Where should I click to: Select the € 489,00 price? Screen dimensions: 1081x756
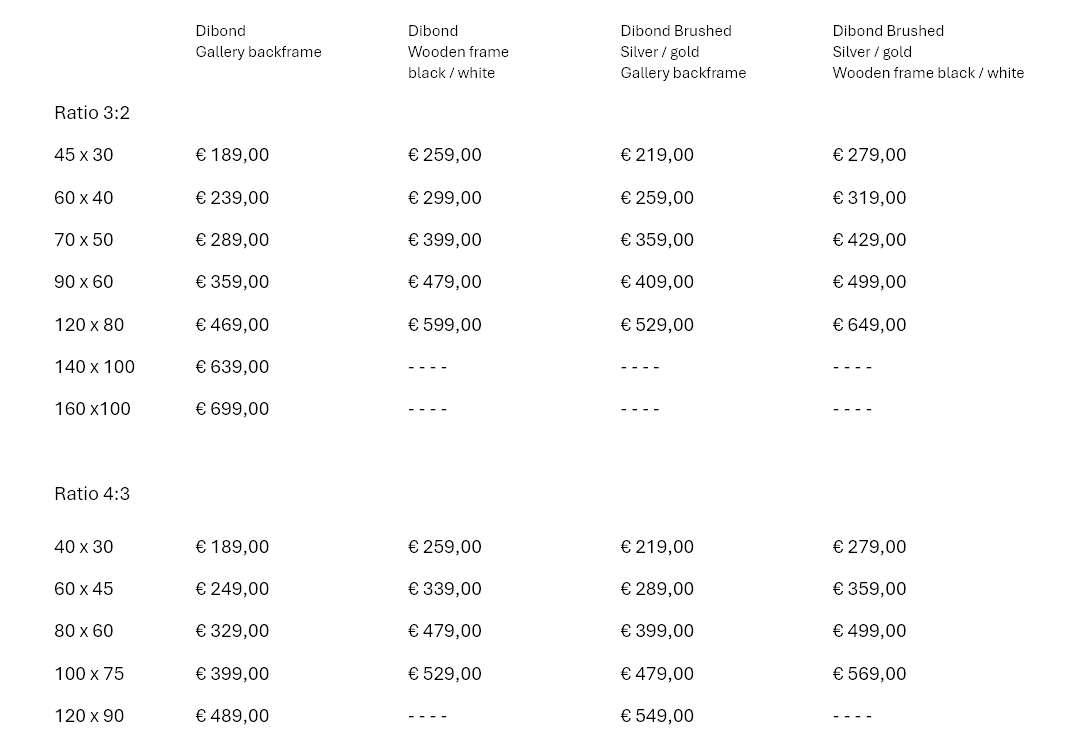232,716
